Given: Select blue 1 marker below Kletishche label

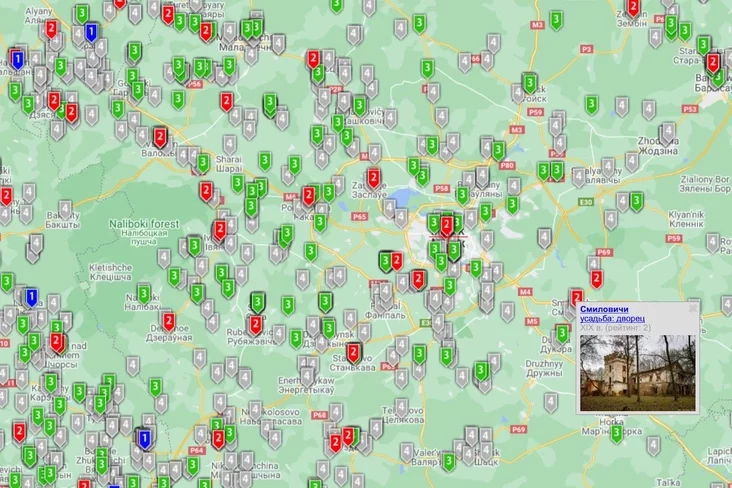Looking at the screenshot, I should pos(31,296).
